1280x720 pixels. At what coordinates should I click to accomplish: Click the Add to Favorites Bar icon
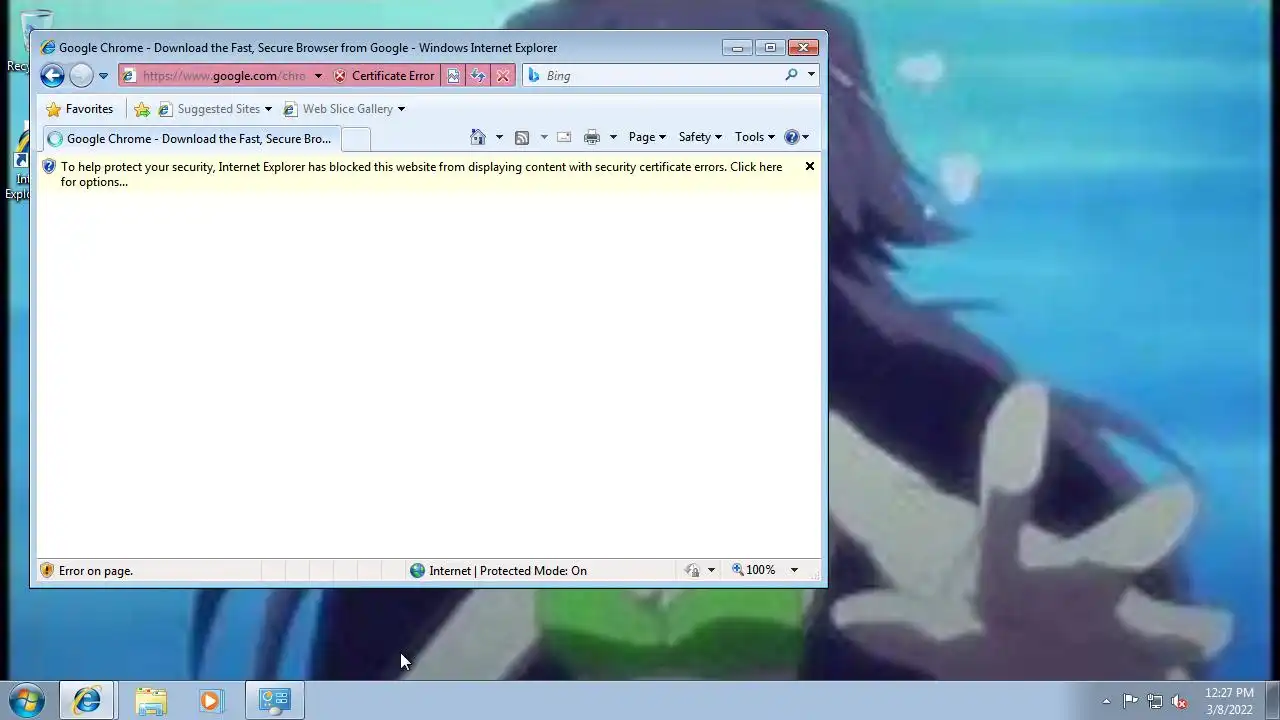[x=142, y=109]
